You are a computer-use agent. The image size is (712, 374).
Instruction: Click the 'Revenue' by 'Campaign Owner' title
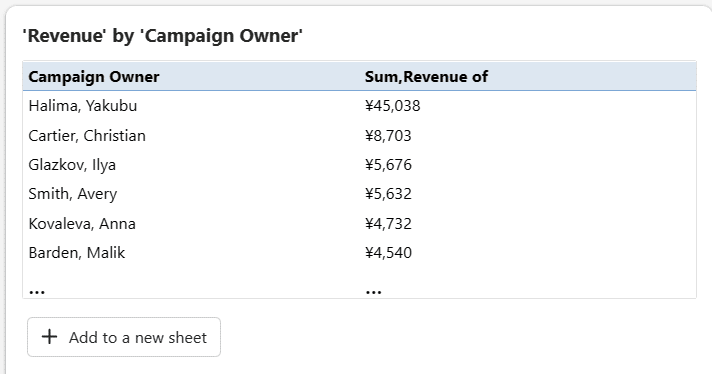[x=163, y=36]
